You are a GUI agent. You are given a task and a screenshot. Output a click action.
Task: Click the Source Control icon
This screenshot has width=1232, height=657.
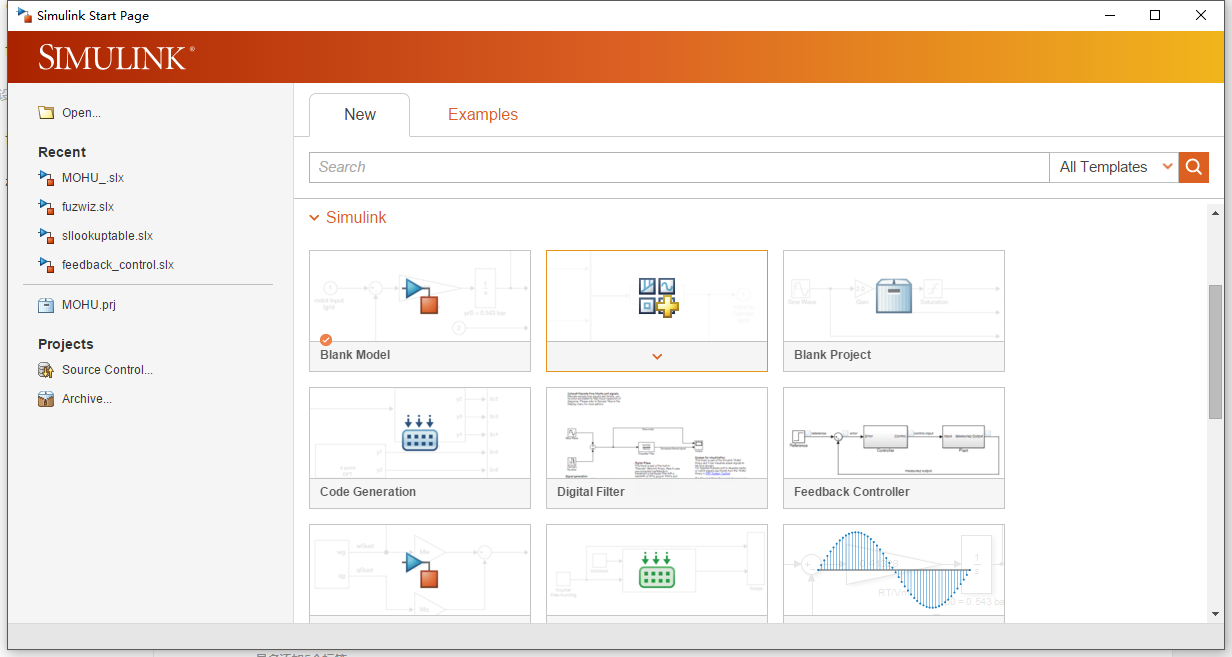46,370
